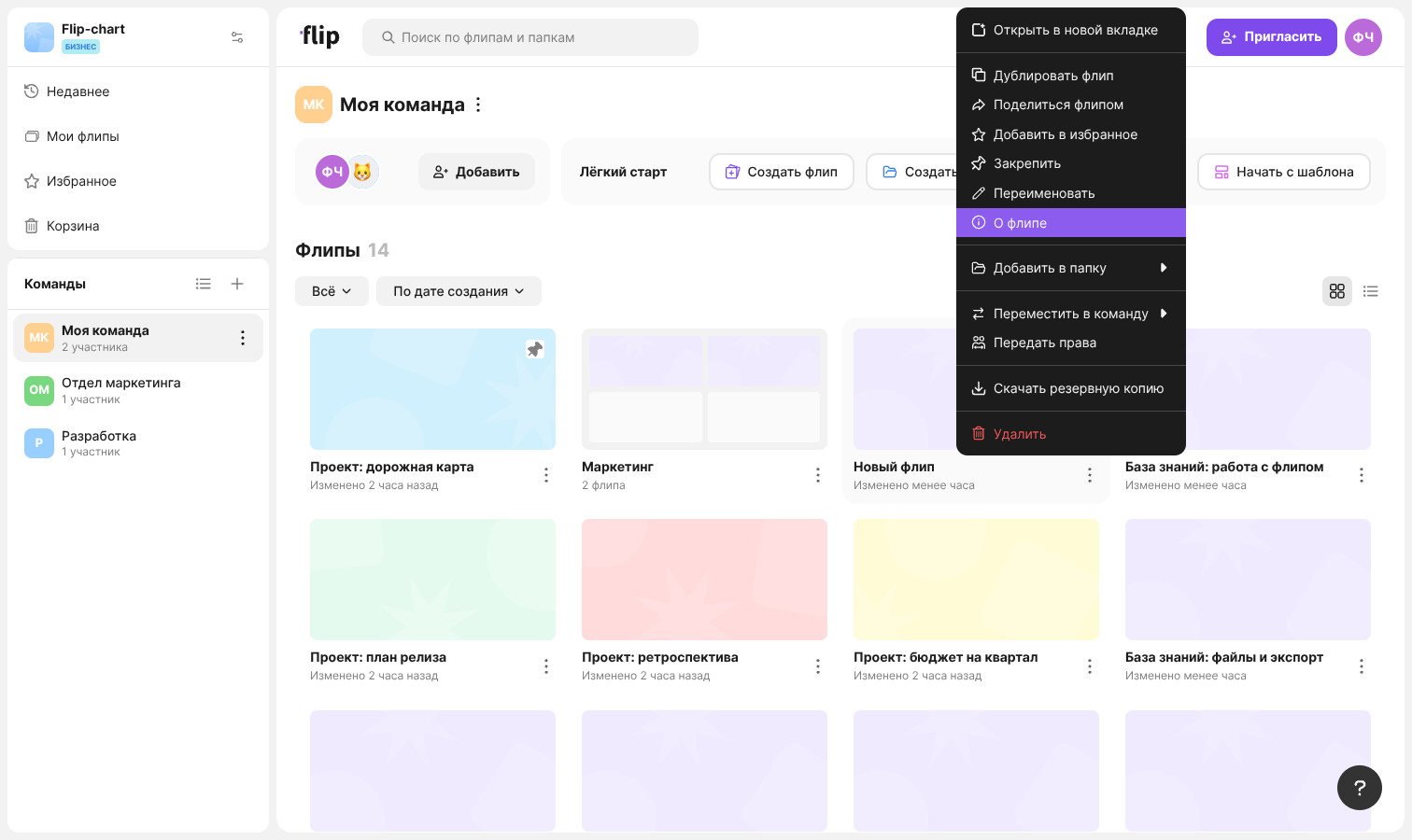This screenshot has width=1412, height=840.
Task: Click the flip logo
Action: pyautogui.click(x=320, y=36)
